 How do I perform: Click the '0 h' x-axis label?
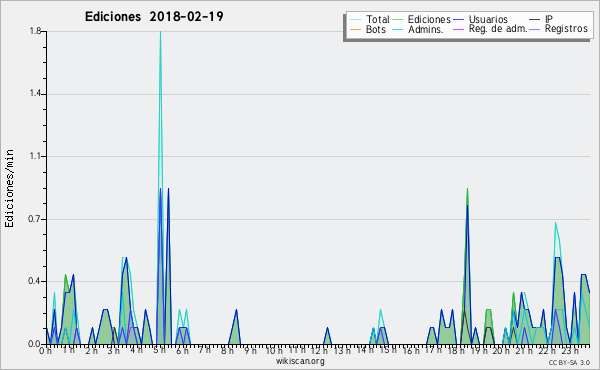coord(46,350)
